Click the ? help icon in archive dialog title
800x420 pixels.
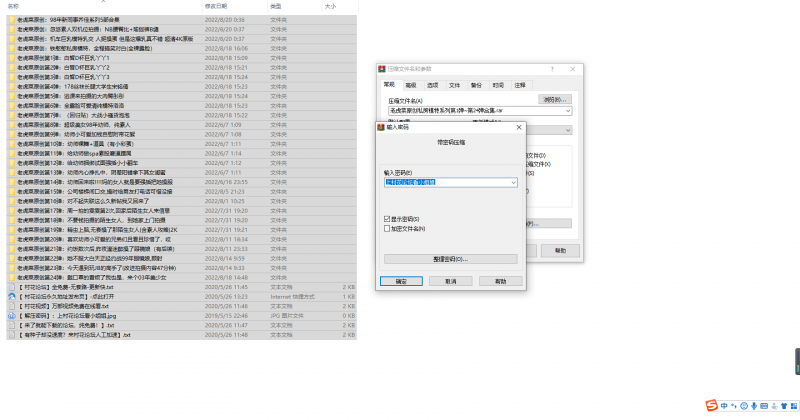pyautogui.click(x=554, y=68)
